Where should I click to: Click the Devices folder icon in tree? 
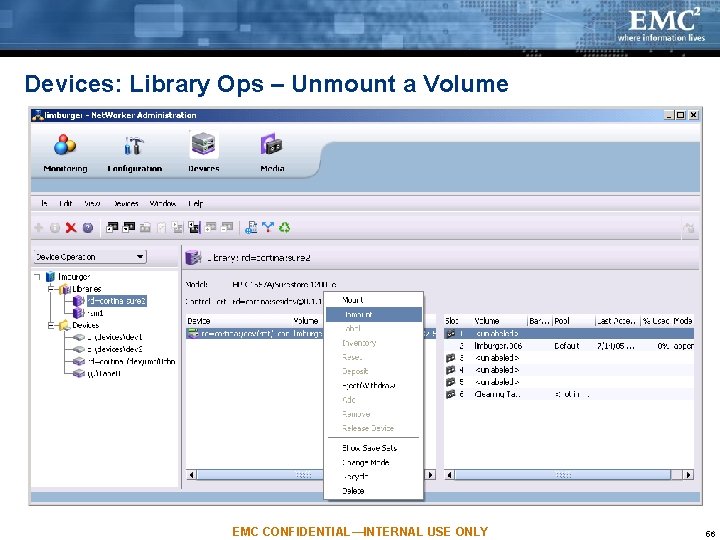(x=65, y=325)
